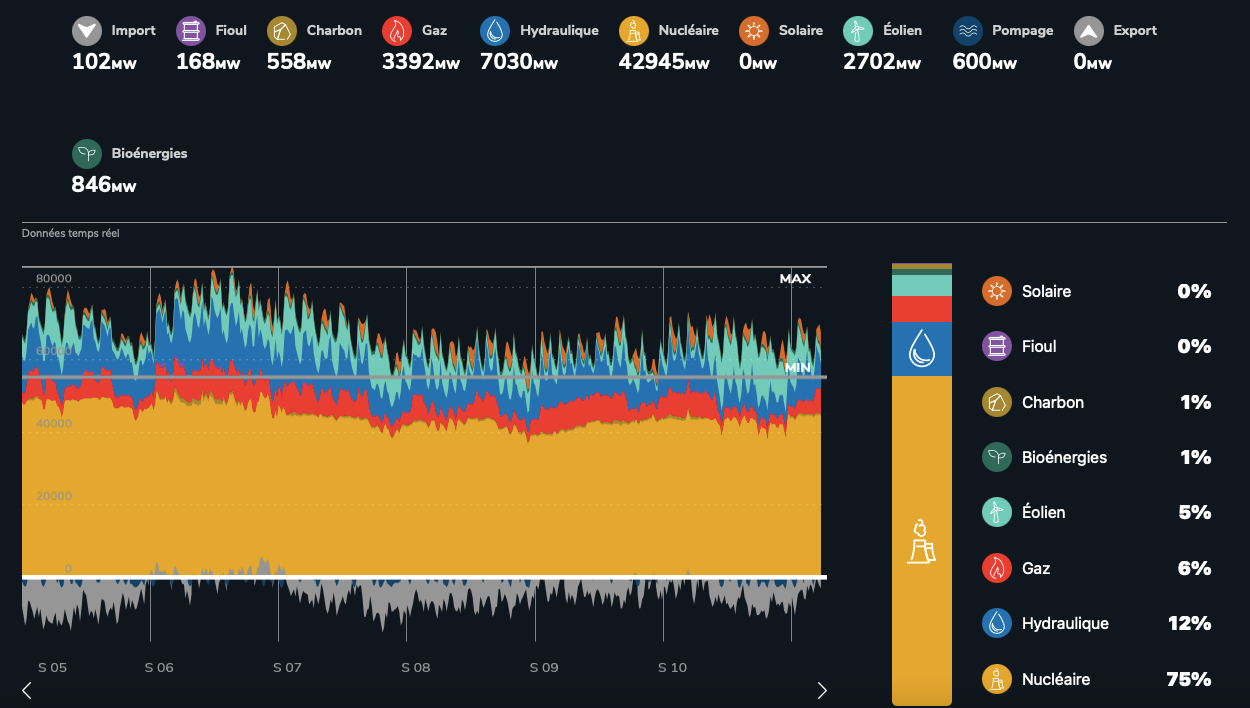Go to previous period with left chevron

[27, 690]
